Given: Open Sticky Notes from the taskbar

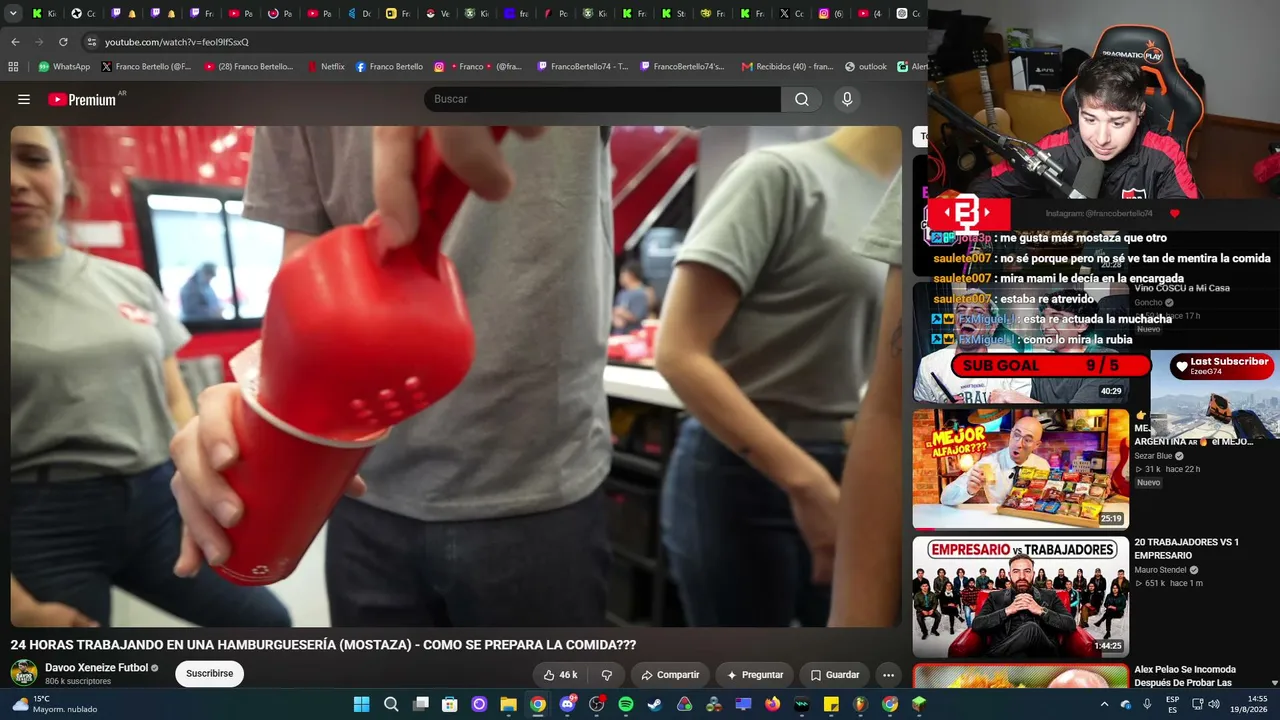Looking at the screenshot, I should pos(831,704).
